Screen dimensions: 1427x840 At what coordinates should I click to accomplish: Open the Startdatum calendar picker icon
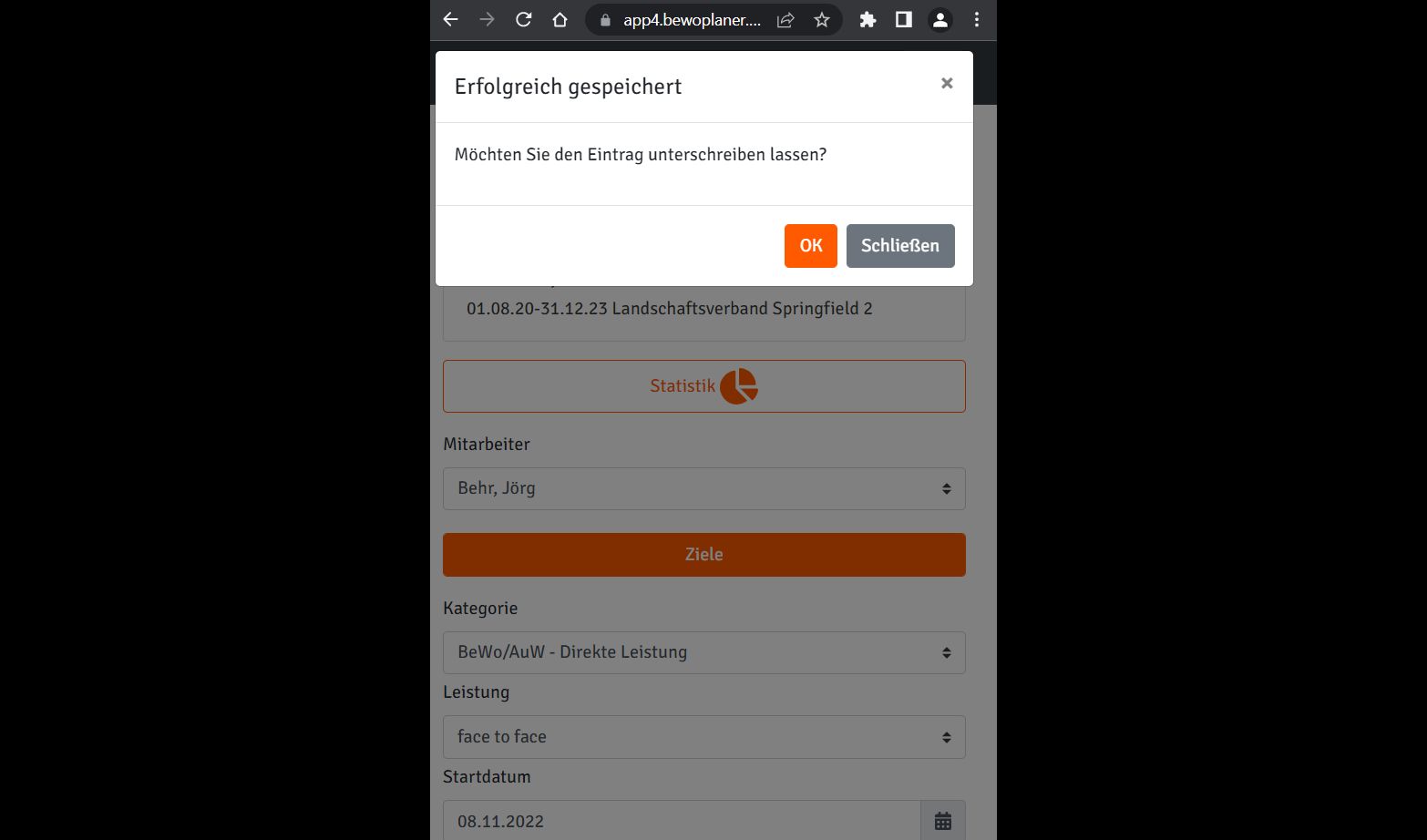(x=943, y=821)
